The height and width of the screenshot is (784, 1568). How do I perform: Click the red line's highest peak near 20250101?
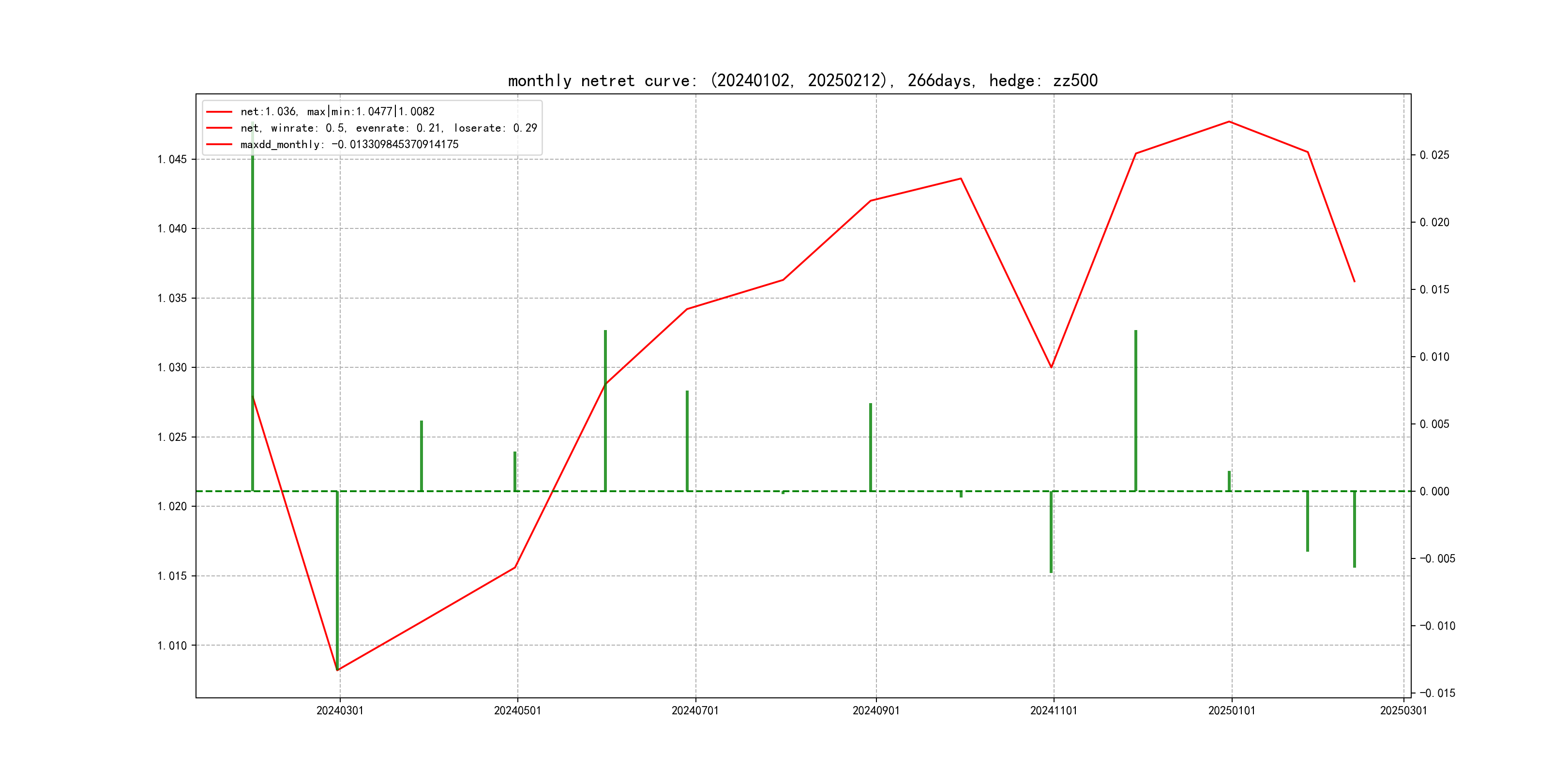1229,122
